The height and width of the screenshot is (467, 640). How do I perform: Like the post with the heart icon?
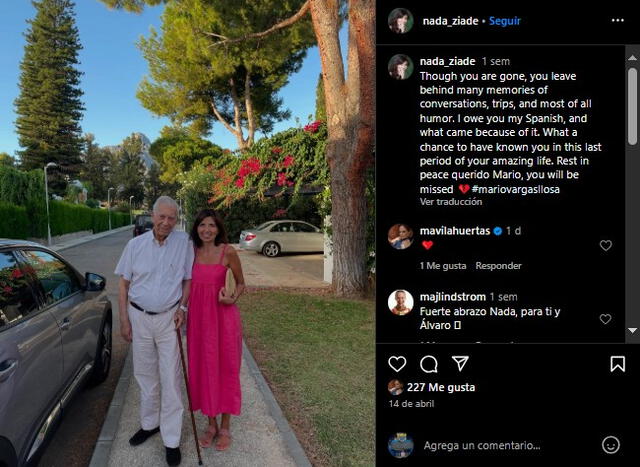pos(397,364)
